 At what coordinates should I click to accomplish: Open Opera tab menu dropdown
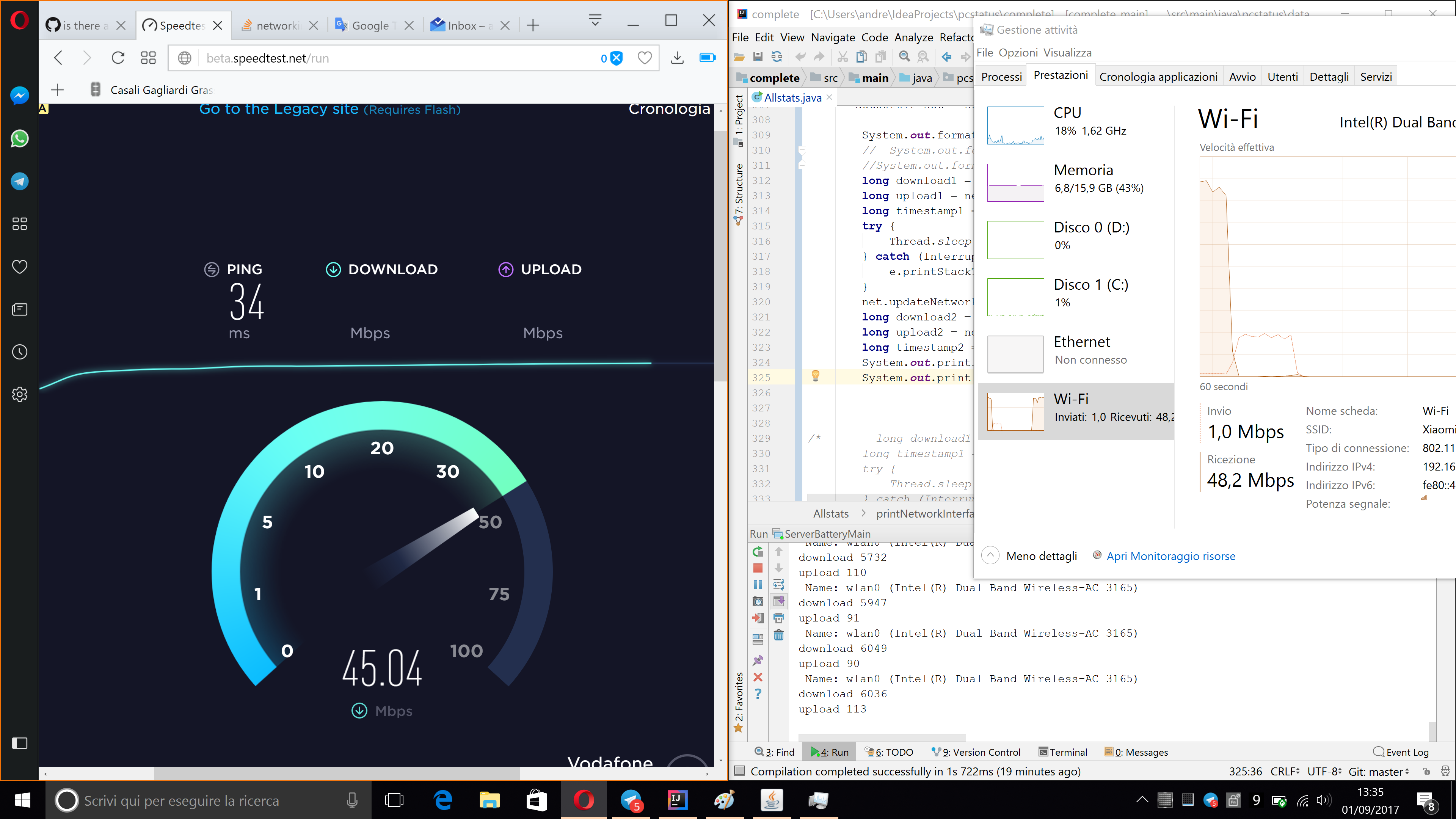tap(595, 20)
